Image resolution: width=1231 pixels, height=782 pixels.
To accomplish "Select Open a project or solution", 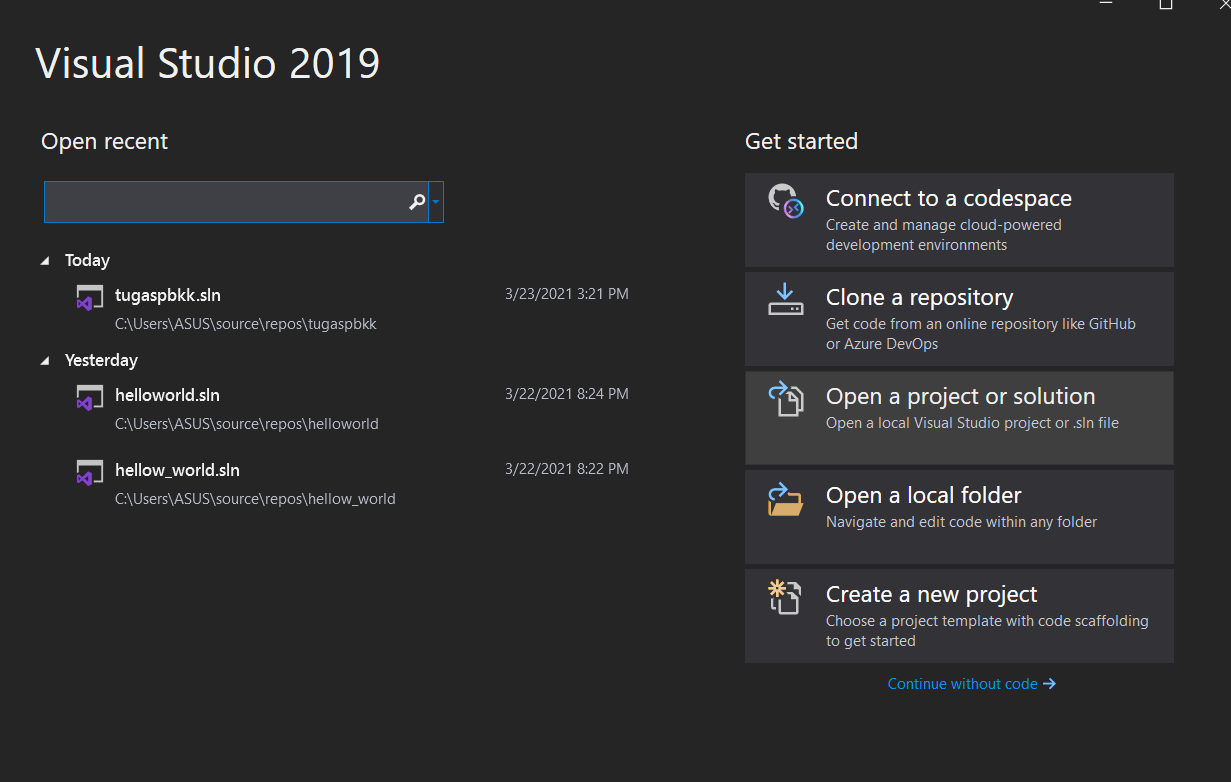I will click(959, 418).
